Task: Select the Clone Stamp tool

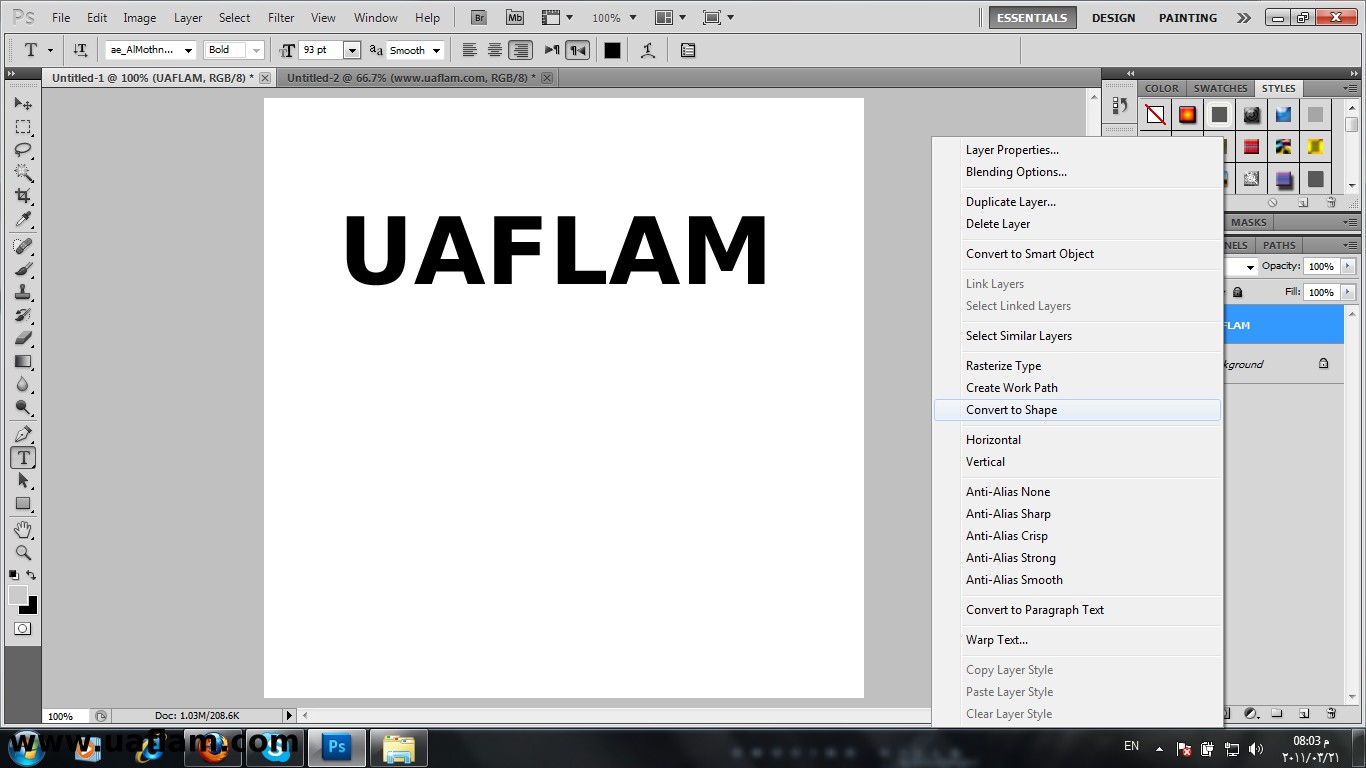Action: [22, 292]
